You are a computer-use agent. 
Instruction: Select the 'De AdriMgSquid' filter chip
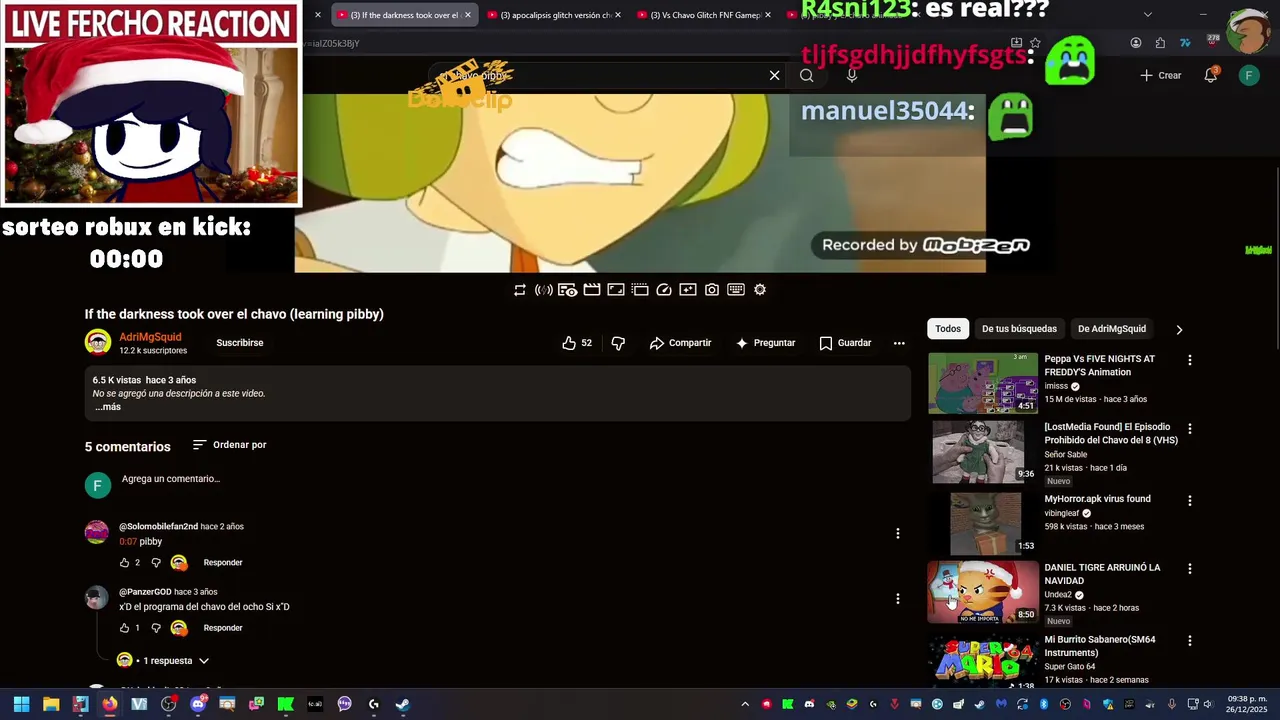(x=1112, y=329)
